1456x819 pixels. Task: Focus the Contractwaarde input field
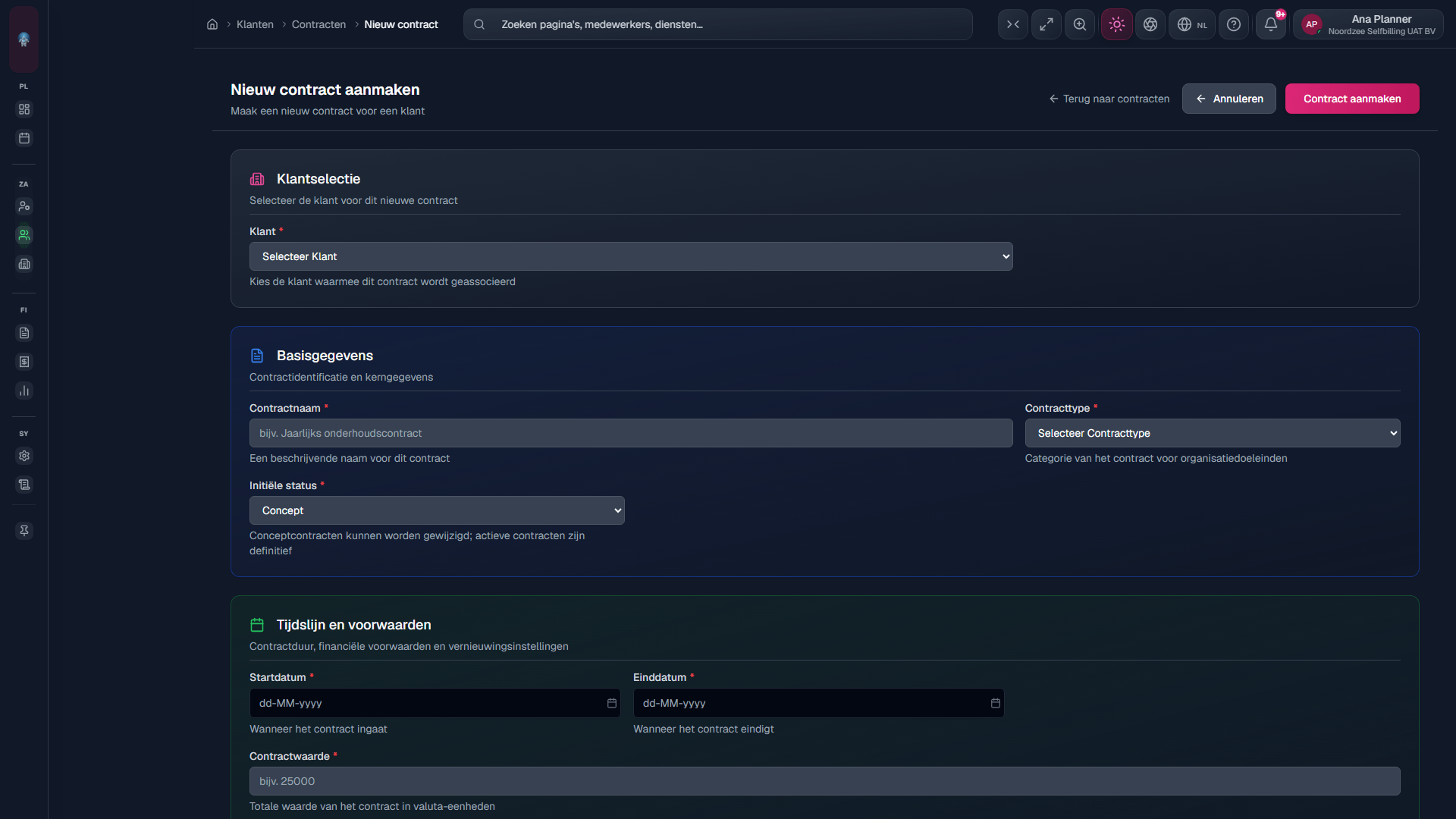click(824, 781)
